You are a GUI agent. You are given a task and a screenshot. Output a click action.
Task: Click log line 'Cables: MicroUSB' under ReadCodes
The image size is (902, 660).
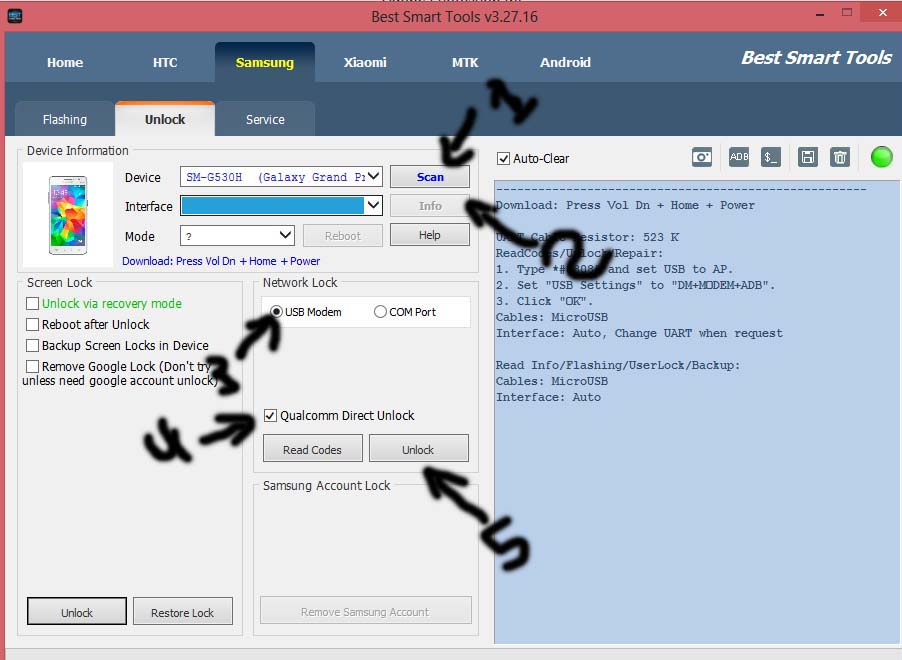pyautogui.click(x=552, y=317)
